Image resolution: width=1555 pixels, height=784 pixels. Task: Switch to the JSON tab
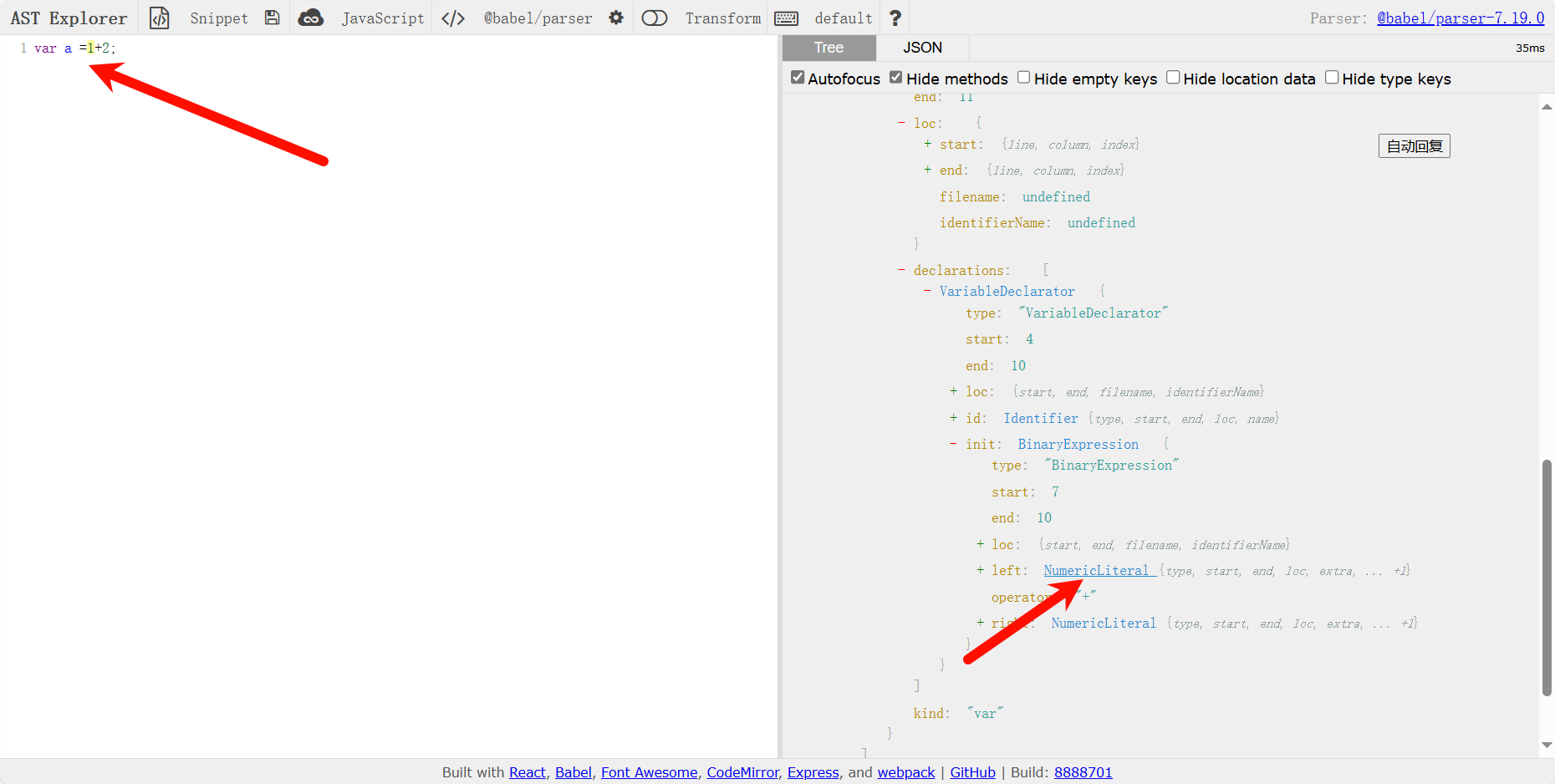point(922,48)
